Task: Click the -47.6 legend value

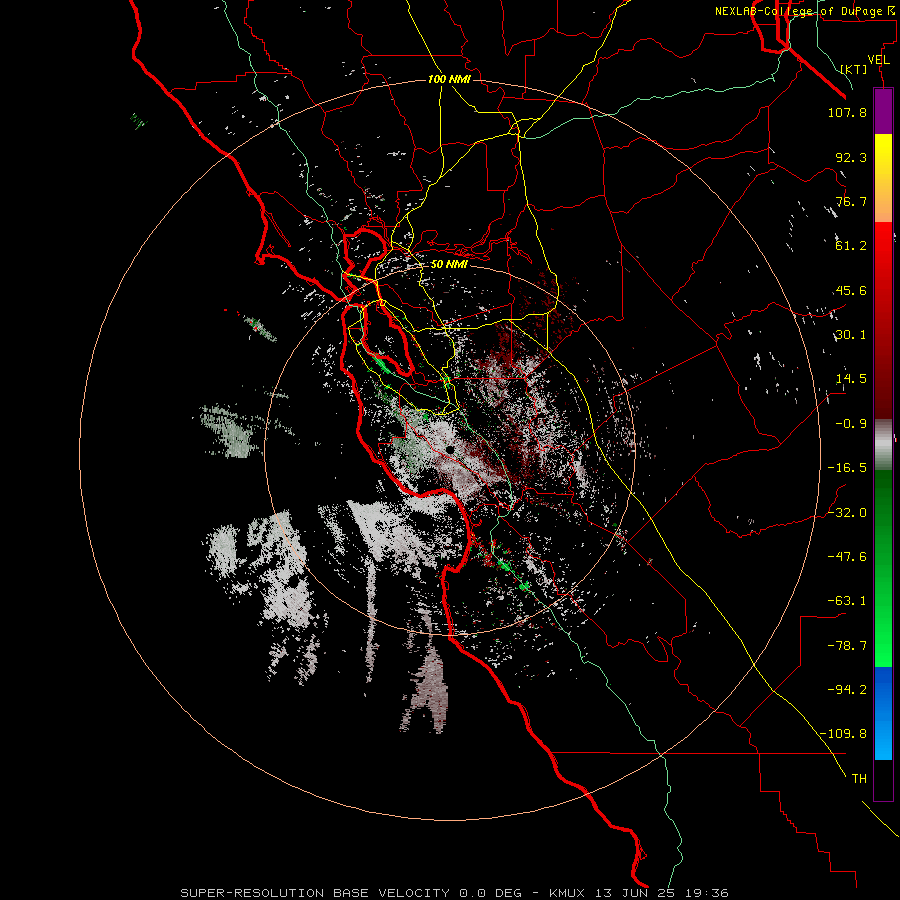Action: pos(847,557)
